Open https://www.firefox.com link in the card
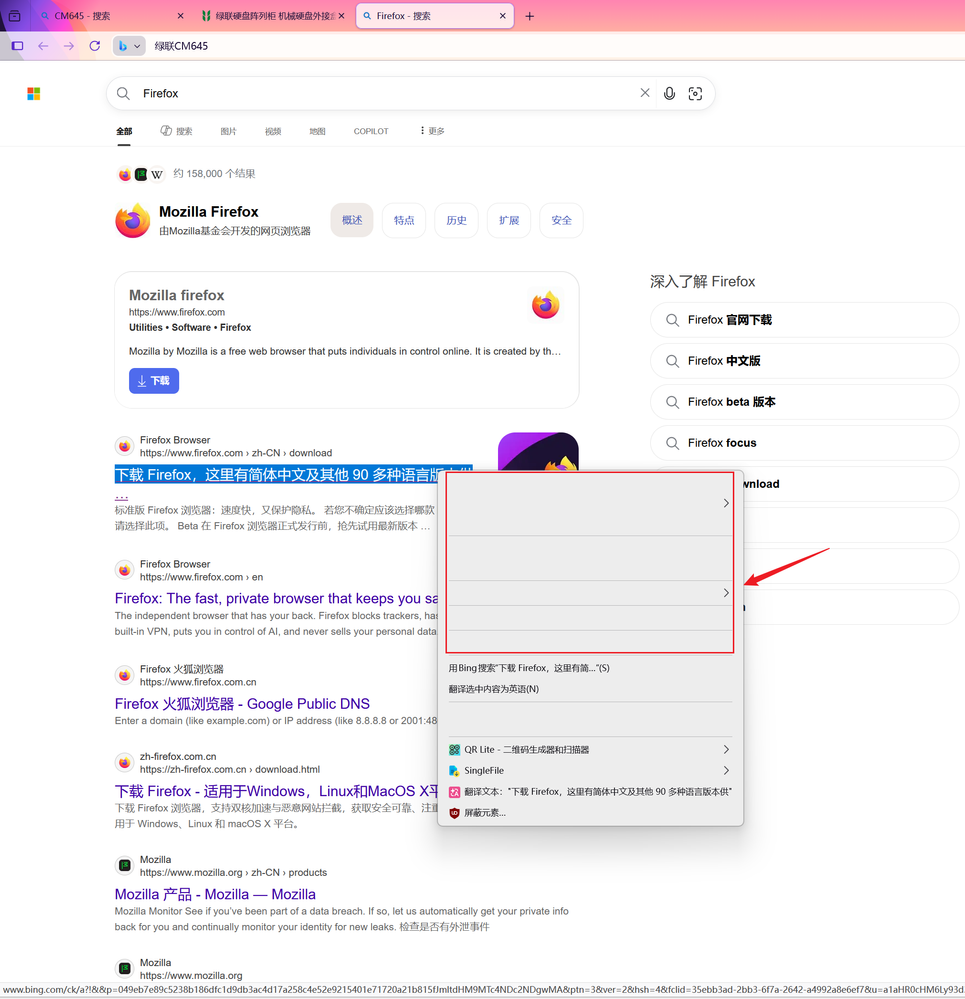 [176, 312]
